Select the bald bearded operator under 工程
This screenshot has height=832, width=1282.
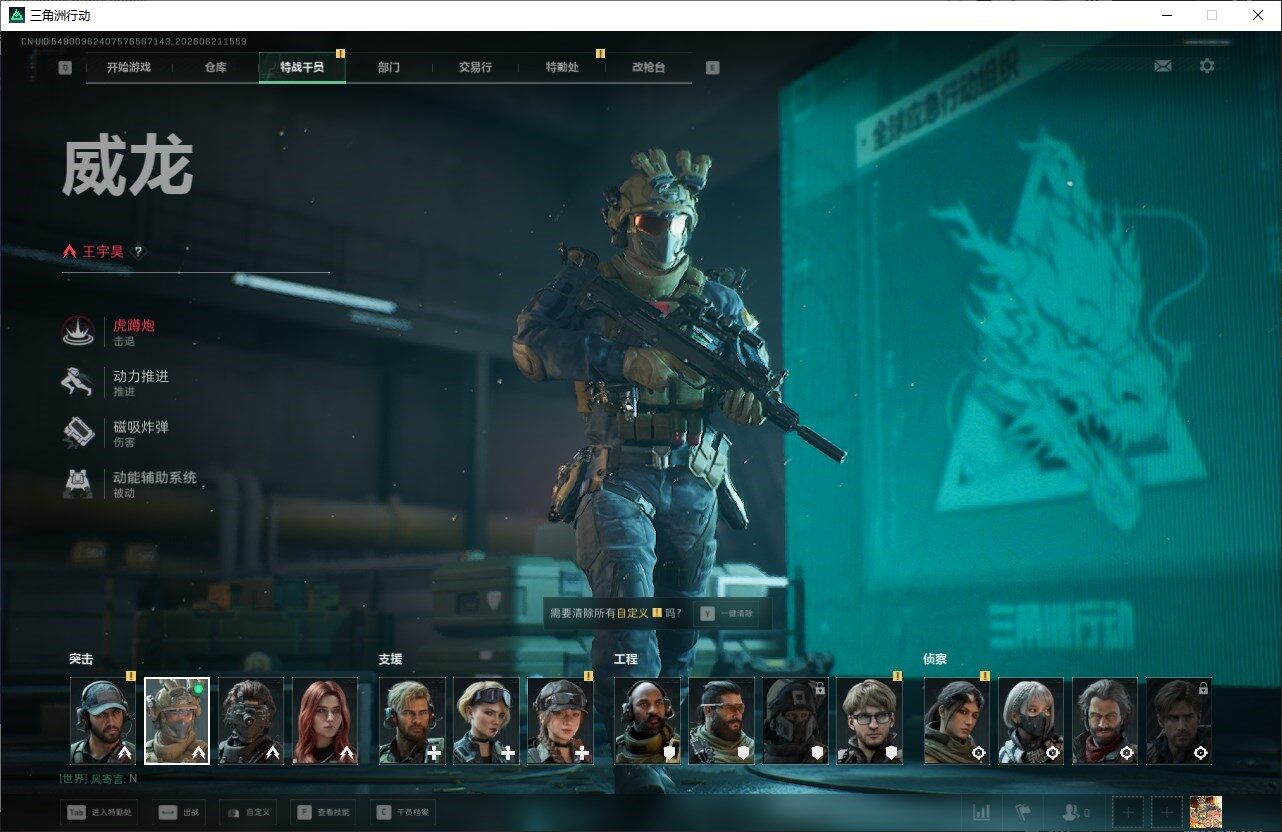point(647,721)
